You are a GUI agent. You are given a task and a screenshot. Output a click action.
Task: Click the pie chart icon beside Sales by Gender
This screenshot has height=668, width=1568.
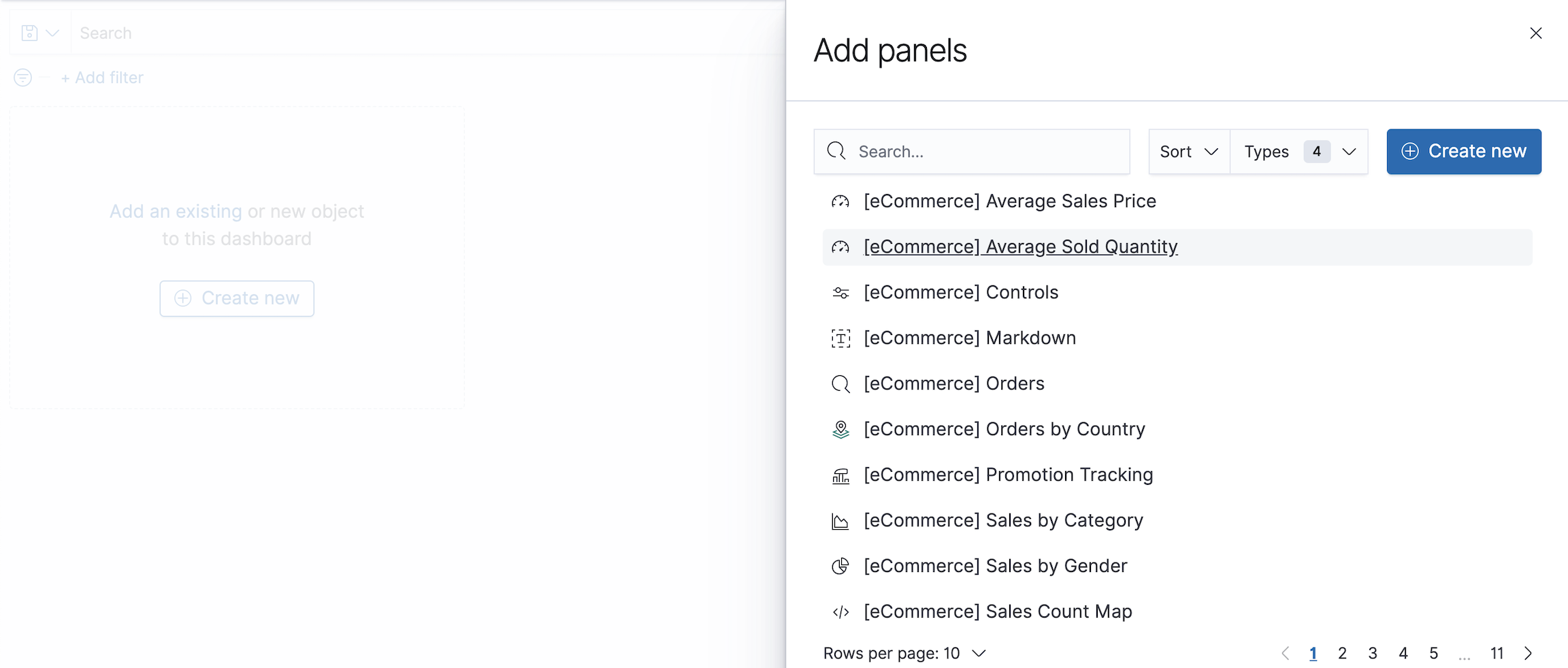(841, 566)
